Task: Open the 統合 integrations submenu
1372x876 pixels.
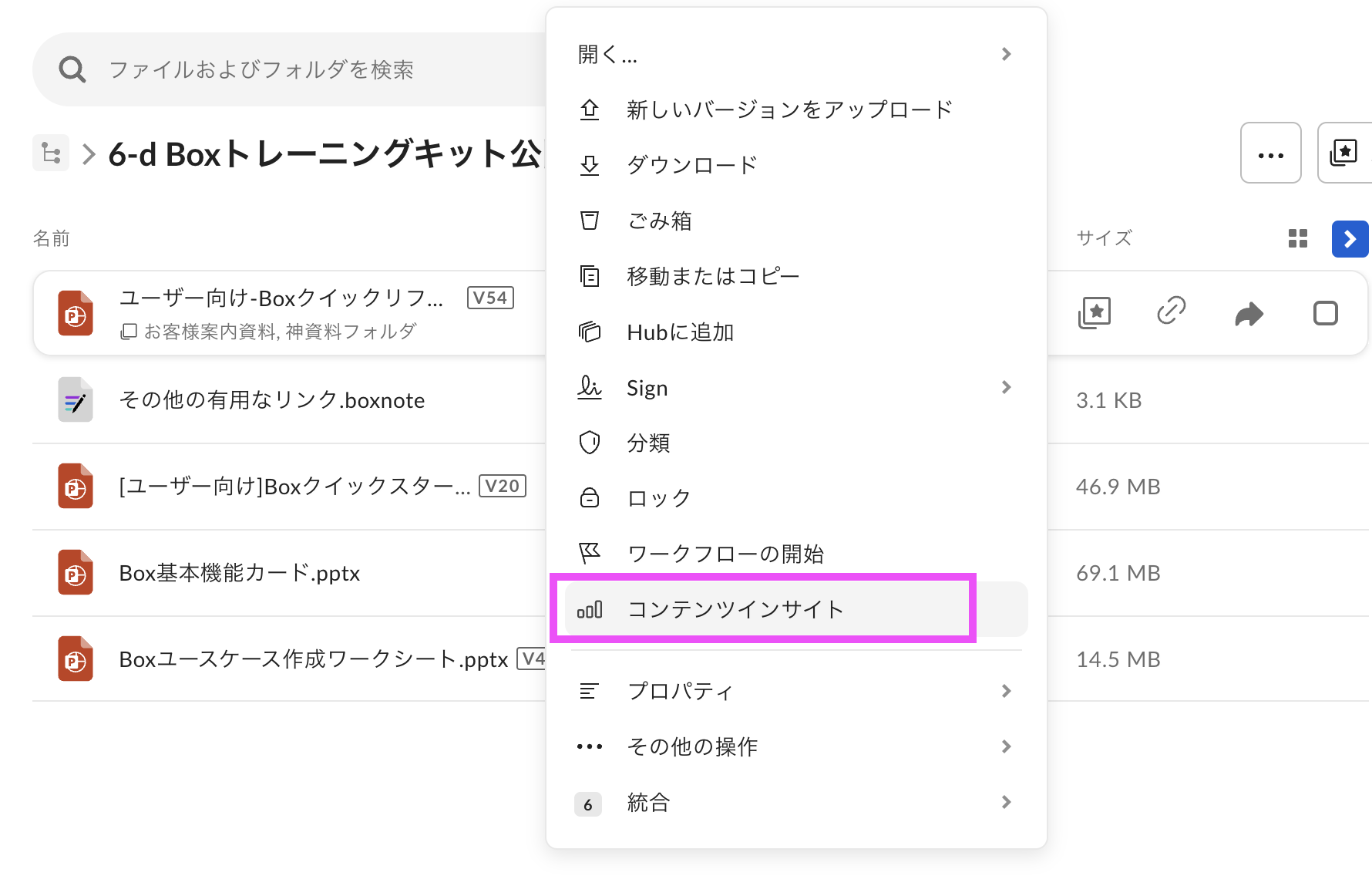Action: [x=796, y=802]
